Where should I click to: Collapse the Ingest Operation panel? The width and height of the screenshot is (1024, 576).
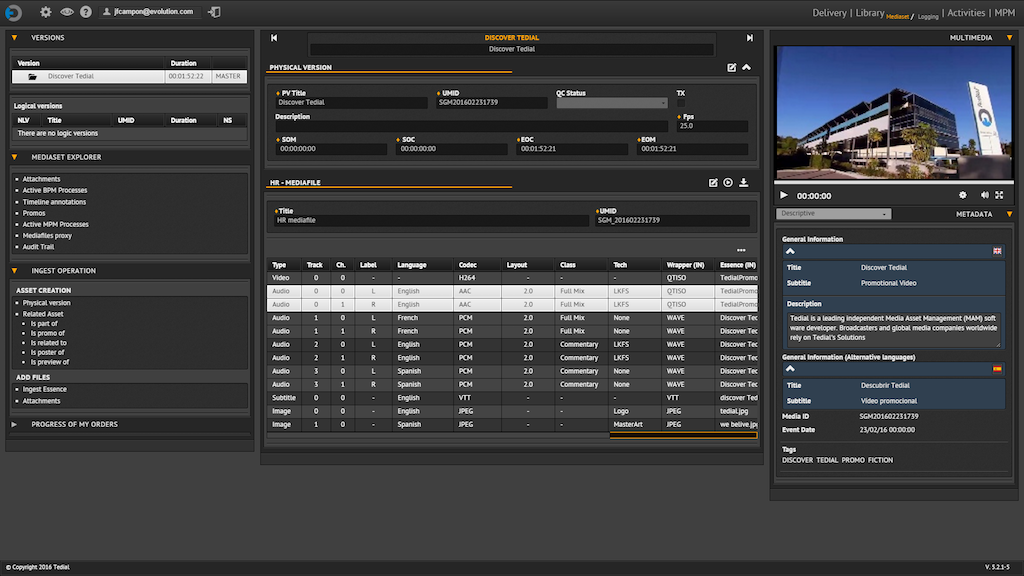click(14, 271)
